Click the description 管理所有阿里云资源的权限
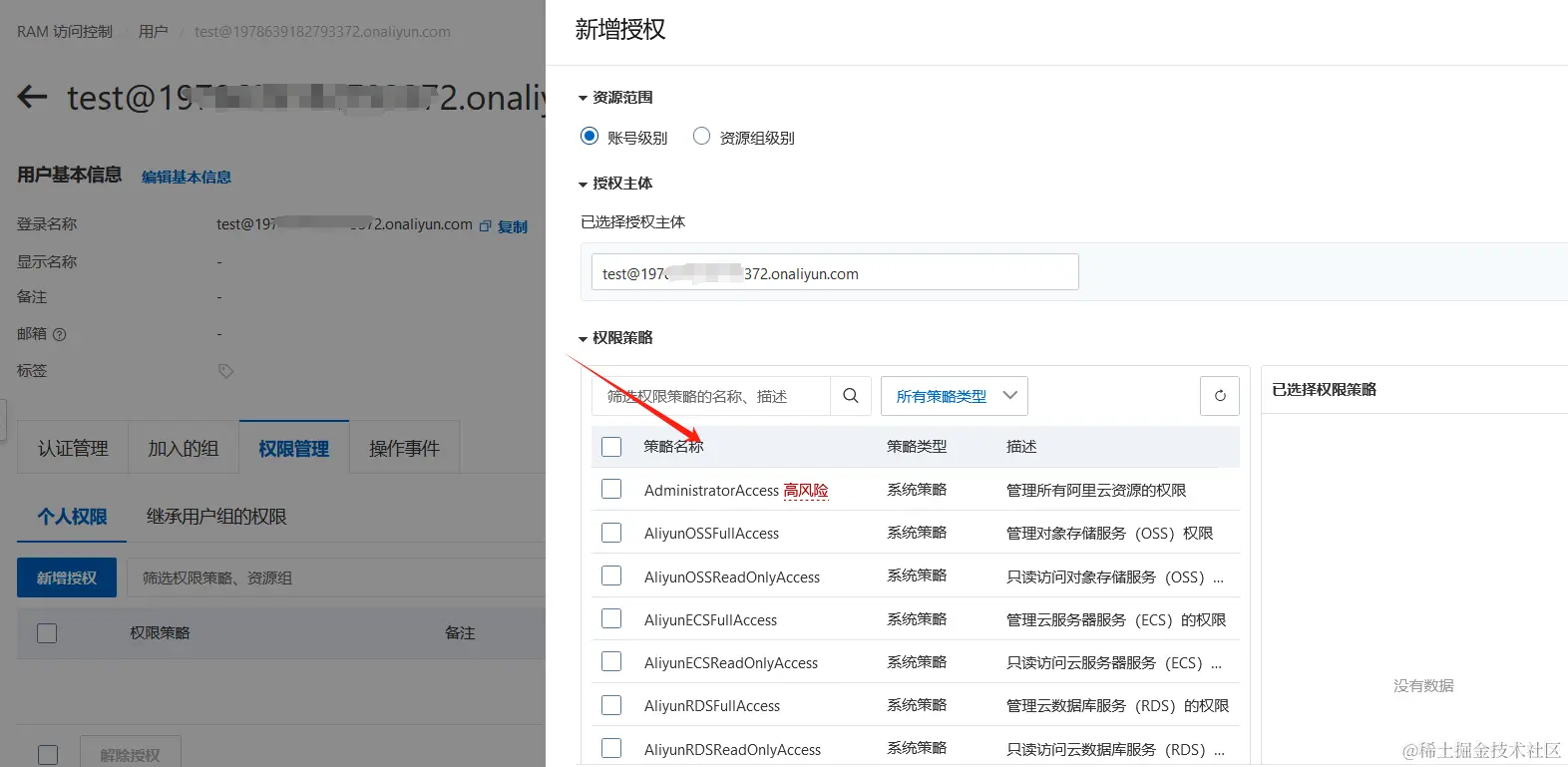1568x767 pixels. [x=1096, y=490]
